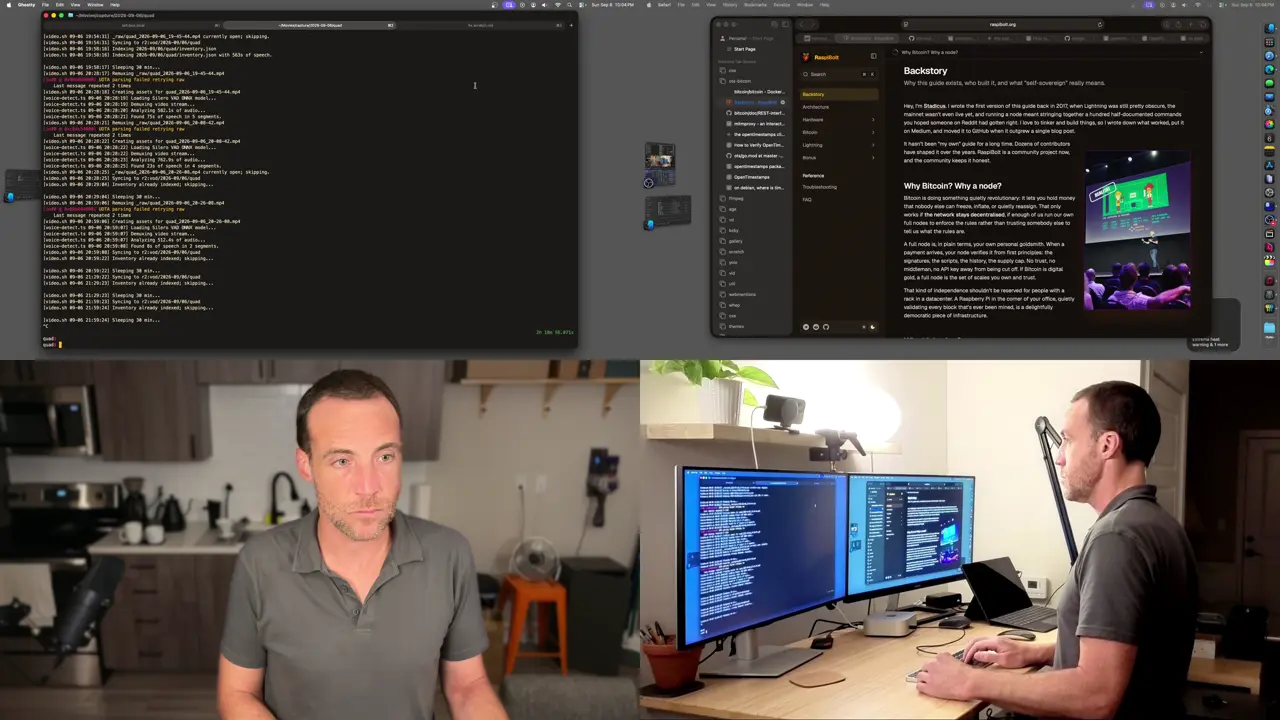Open the Safari share icon

pos(1178,24)
